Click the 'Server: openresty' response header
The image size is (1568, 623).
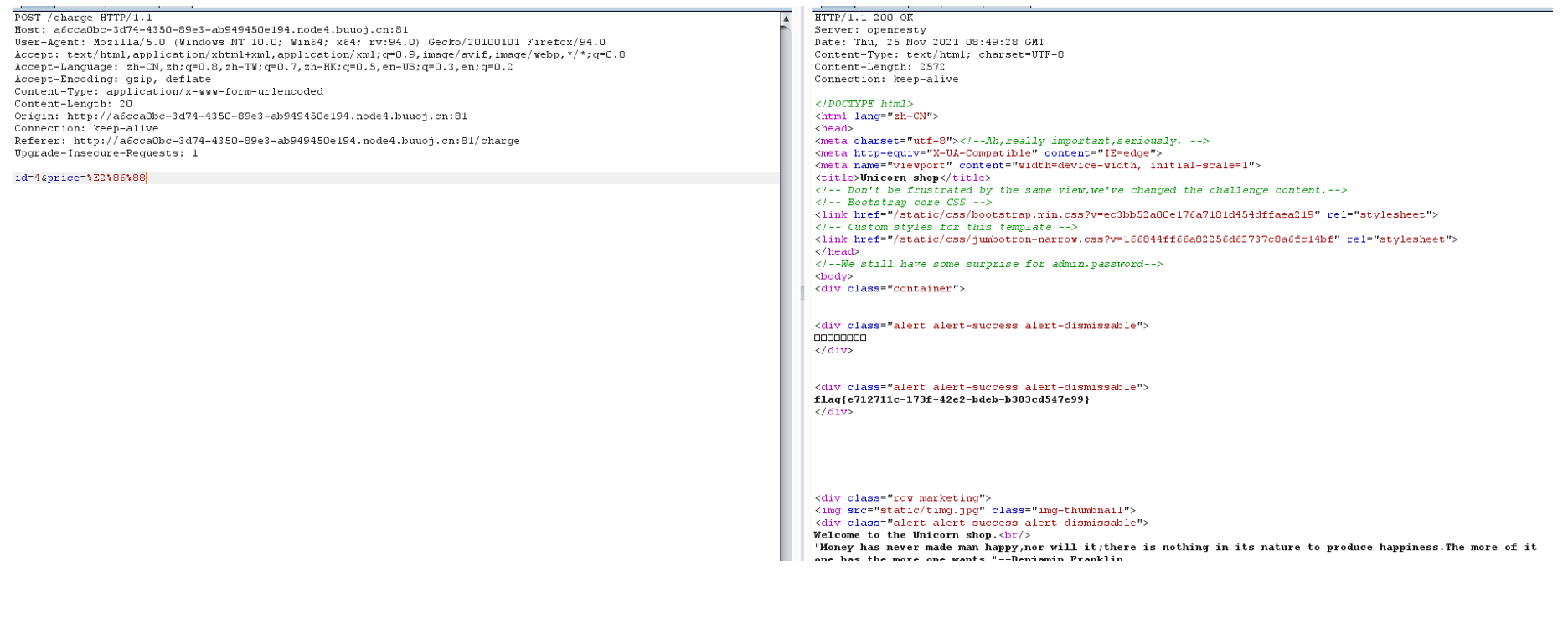(870, 30)
